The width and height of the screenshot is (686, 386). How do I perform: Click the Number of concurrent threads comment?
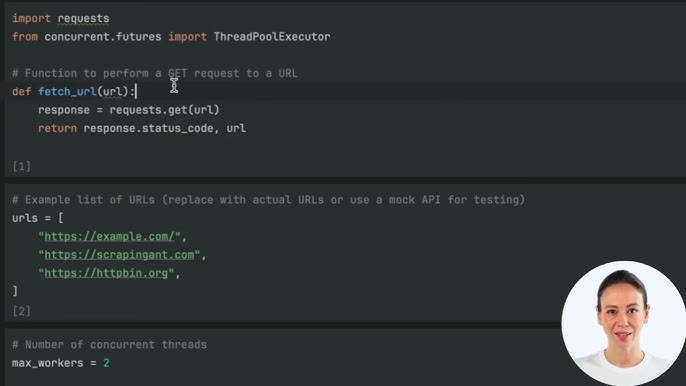[109, 345]
